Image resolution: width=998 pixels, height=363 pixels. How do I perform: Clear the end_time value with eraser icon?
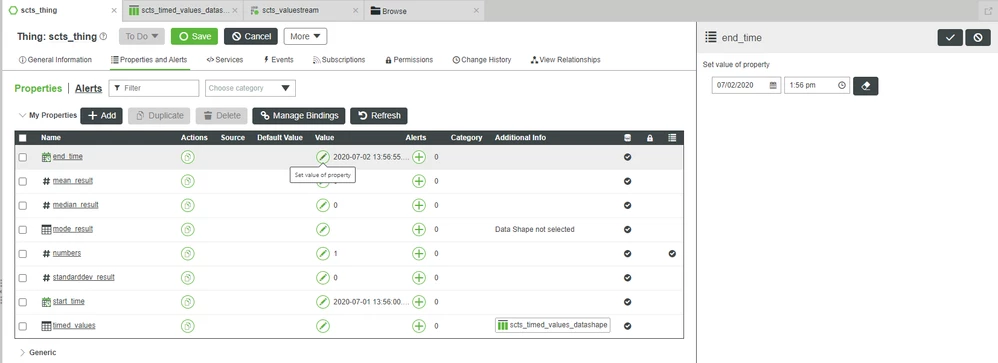pos(866,86)
